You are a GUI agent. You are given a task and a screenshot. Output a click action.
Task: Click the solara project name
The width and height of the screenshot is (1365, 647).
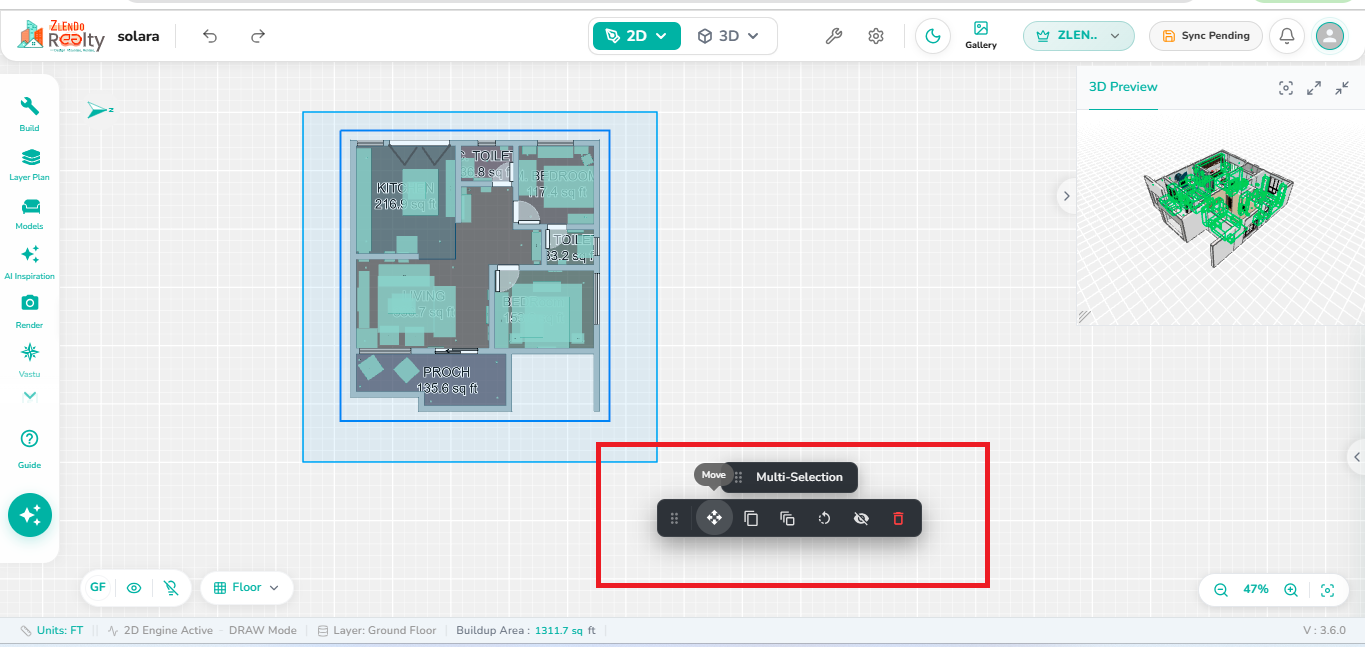[138, 36]
